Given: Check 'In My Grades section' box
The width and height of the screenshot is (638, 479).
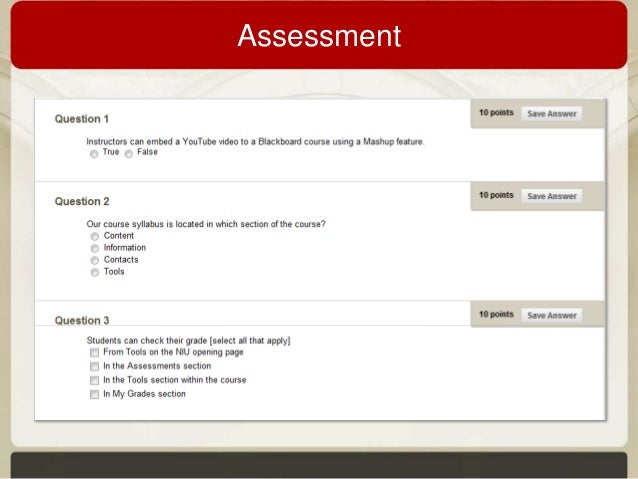Looking at the screenshot, I should tap(94, 394).
